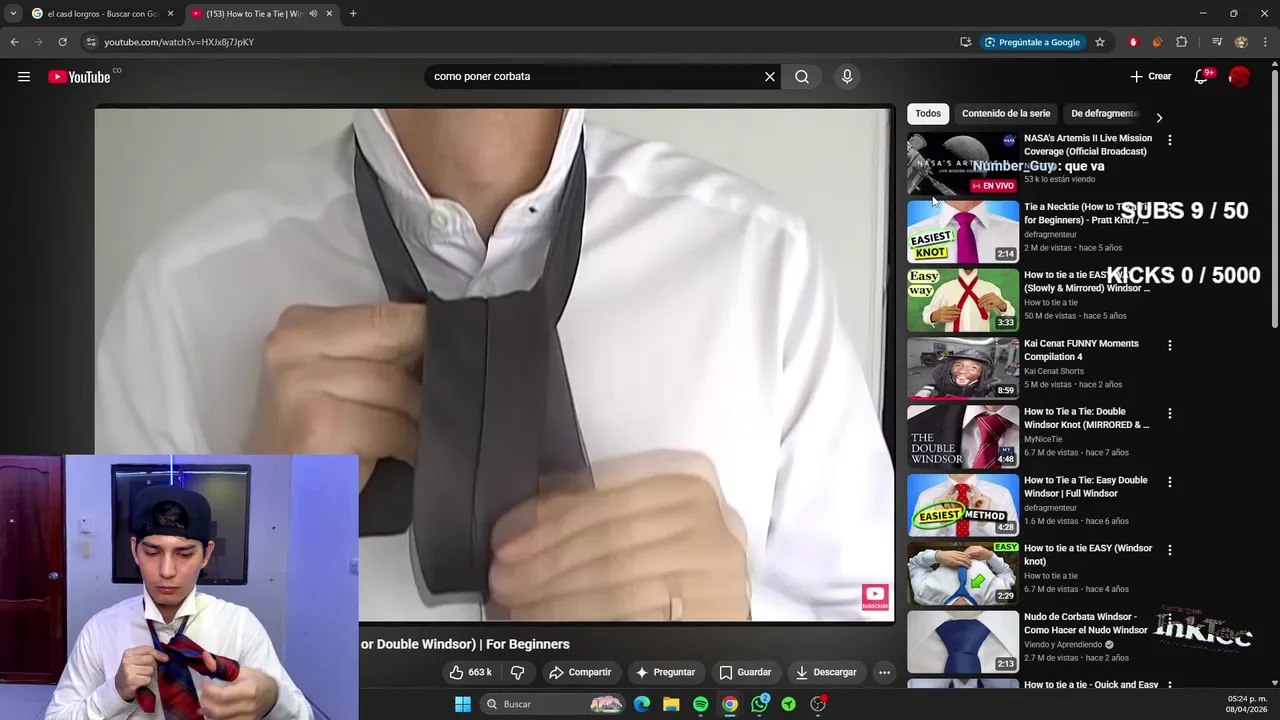The height and width of the screenshot is (720, 1280).
Task: Open File Explorer from the taskbar
Action: 671,704
